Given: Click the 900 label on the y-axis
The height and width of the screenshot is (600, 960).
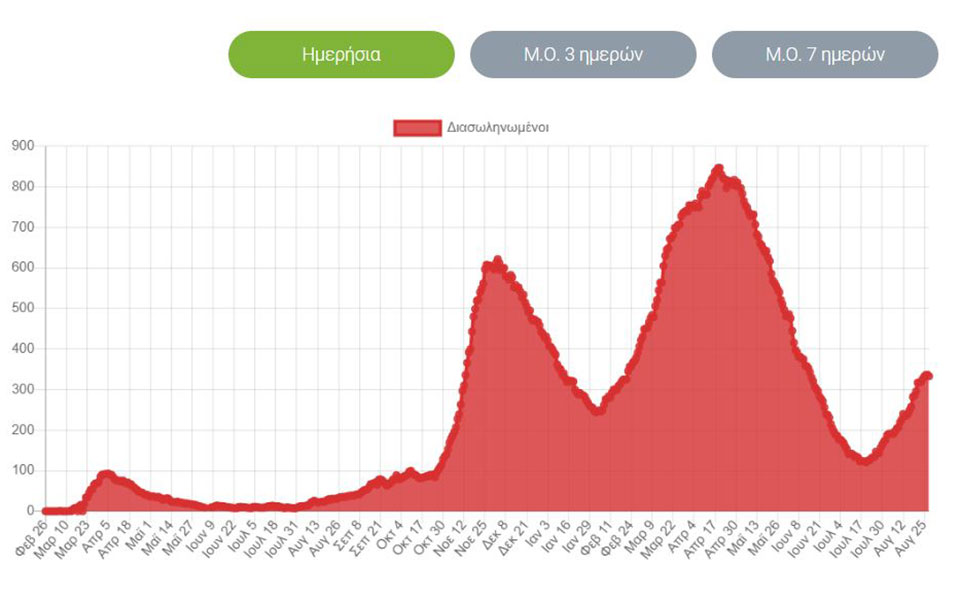Looking at the screenshot, I should point(24,146).
